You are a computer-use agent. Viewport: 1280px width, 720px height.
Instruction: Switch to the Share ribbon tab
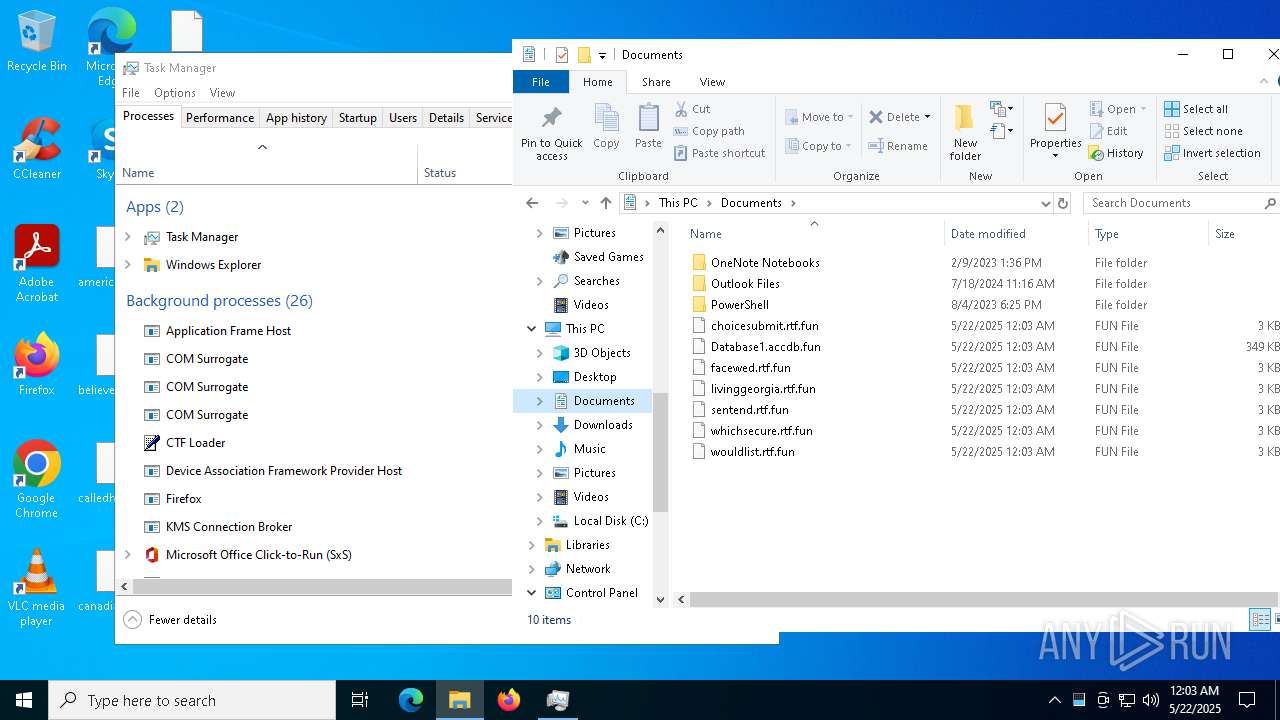click(x=656, y=82)
